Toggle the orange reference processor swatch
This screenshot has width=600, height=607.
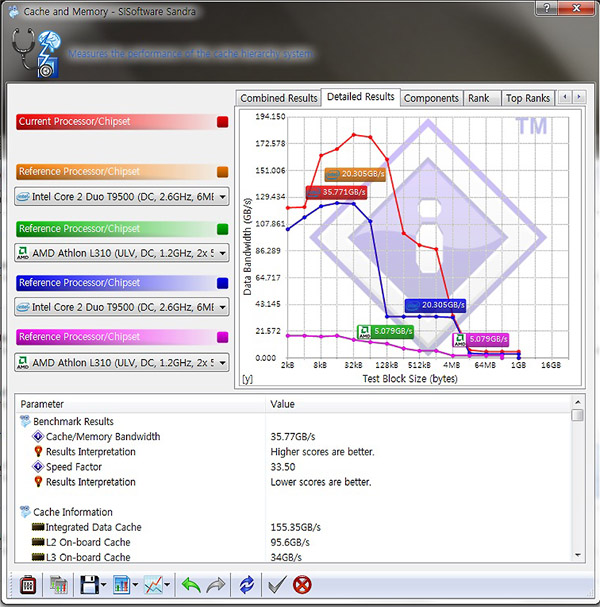pos(223,172)
